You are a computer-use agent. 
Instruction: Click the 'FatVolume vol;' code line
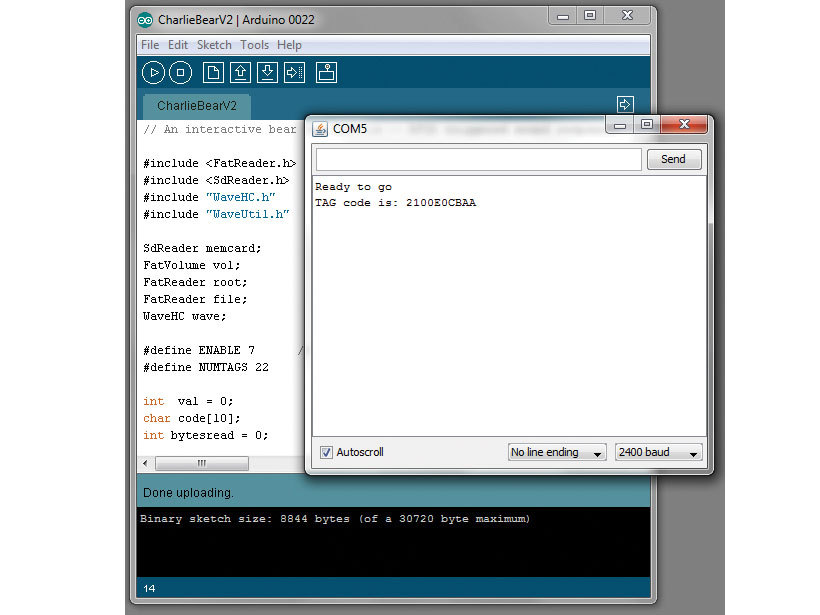[191, 265]
